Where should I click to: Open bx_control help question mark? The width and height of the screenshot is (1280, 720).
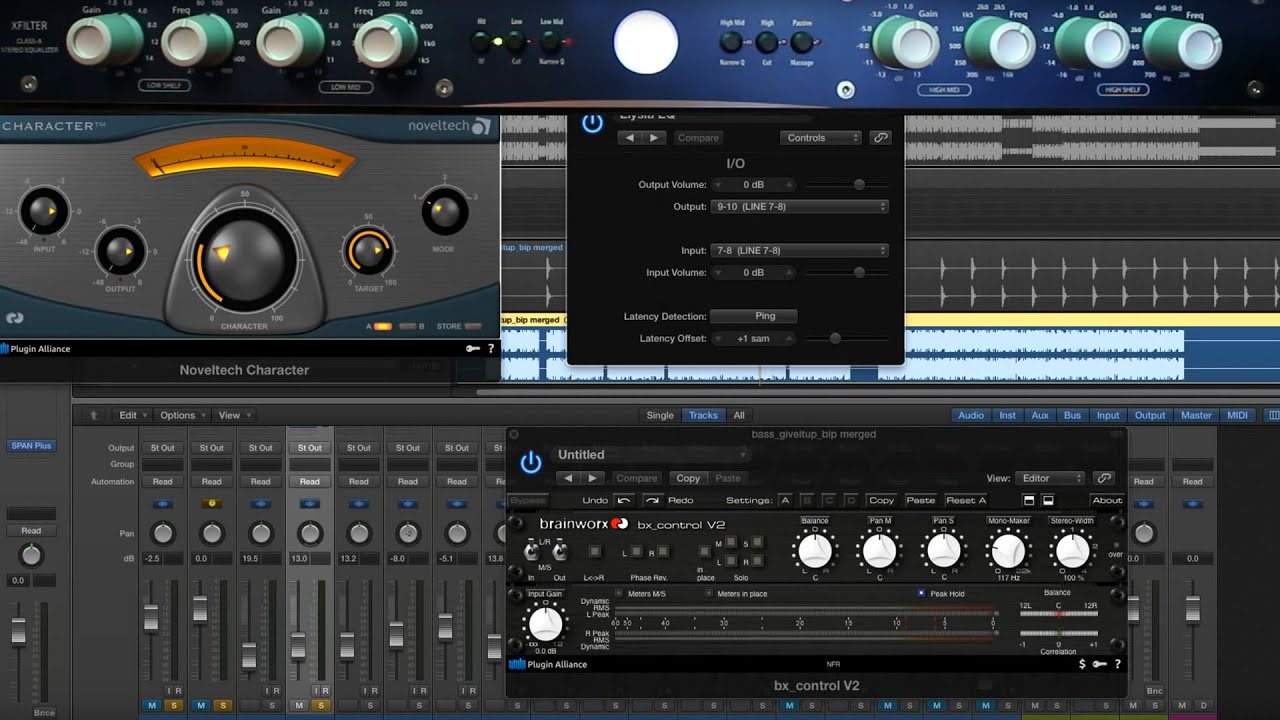[x=1117, y=664]
